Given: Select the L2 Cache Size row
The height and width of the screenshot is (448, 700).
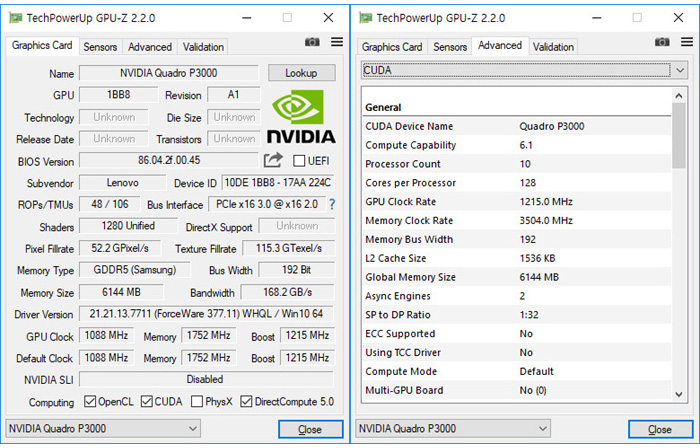Looking at the screenshot, I should pyautogui.click(x=517, y=258).
